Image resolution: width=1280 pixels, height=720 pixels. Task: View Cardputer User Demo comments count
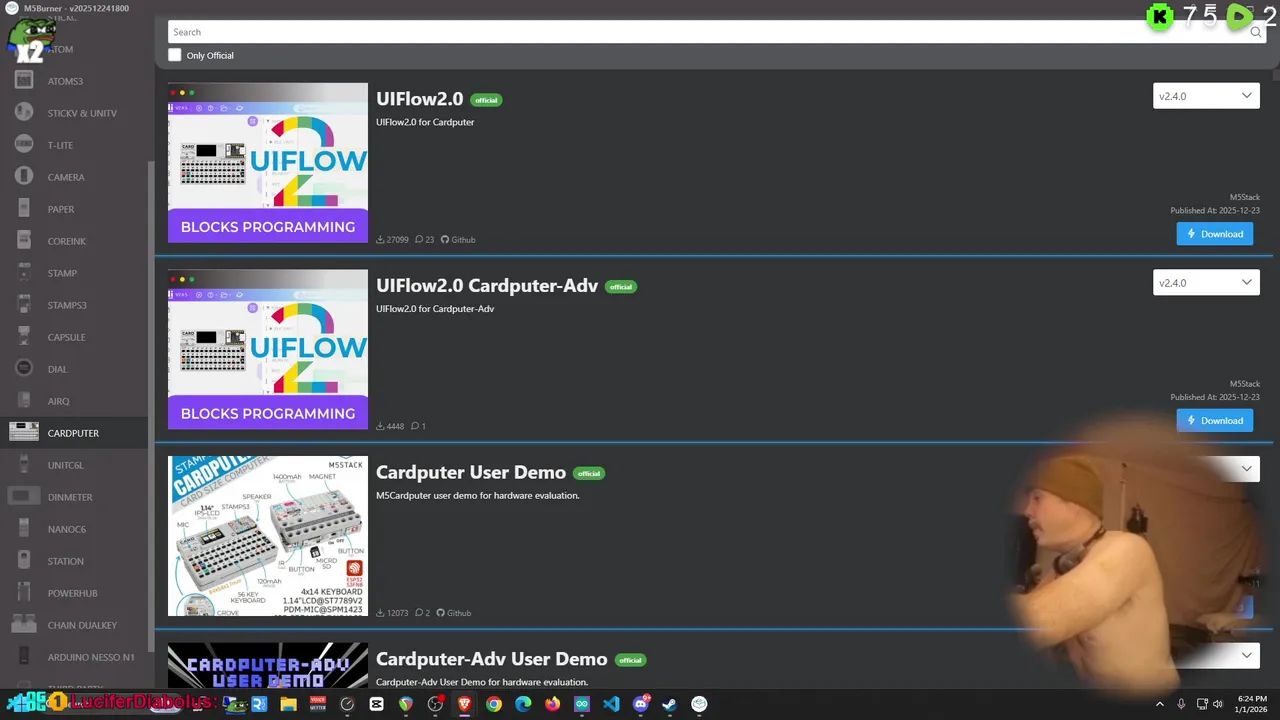click(422, 613)
